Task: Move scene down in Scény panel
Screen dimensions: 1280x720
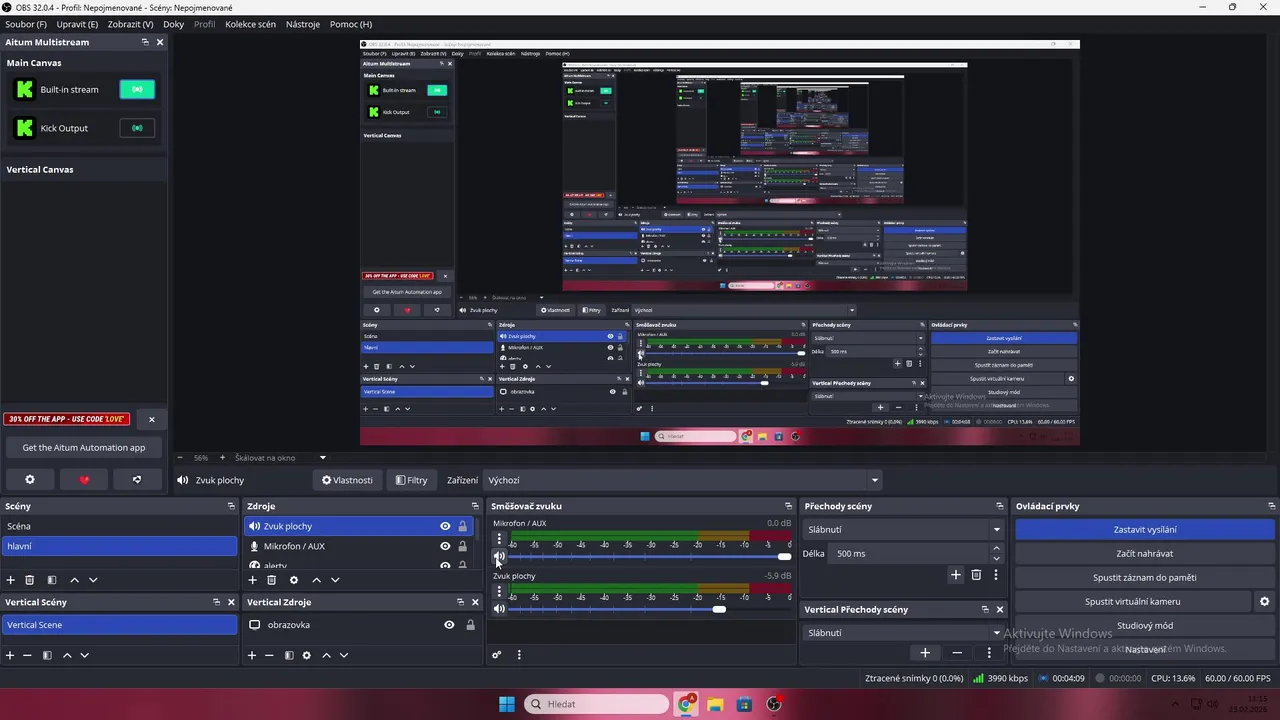Action: coord(93,580)
